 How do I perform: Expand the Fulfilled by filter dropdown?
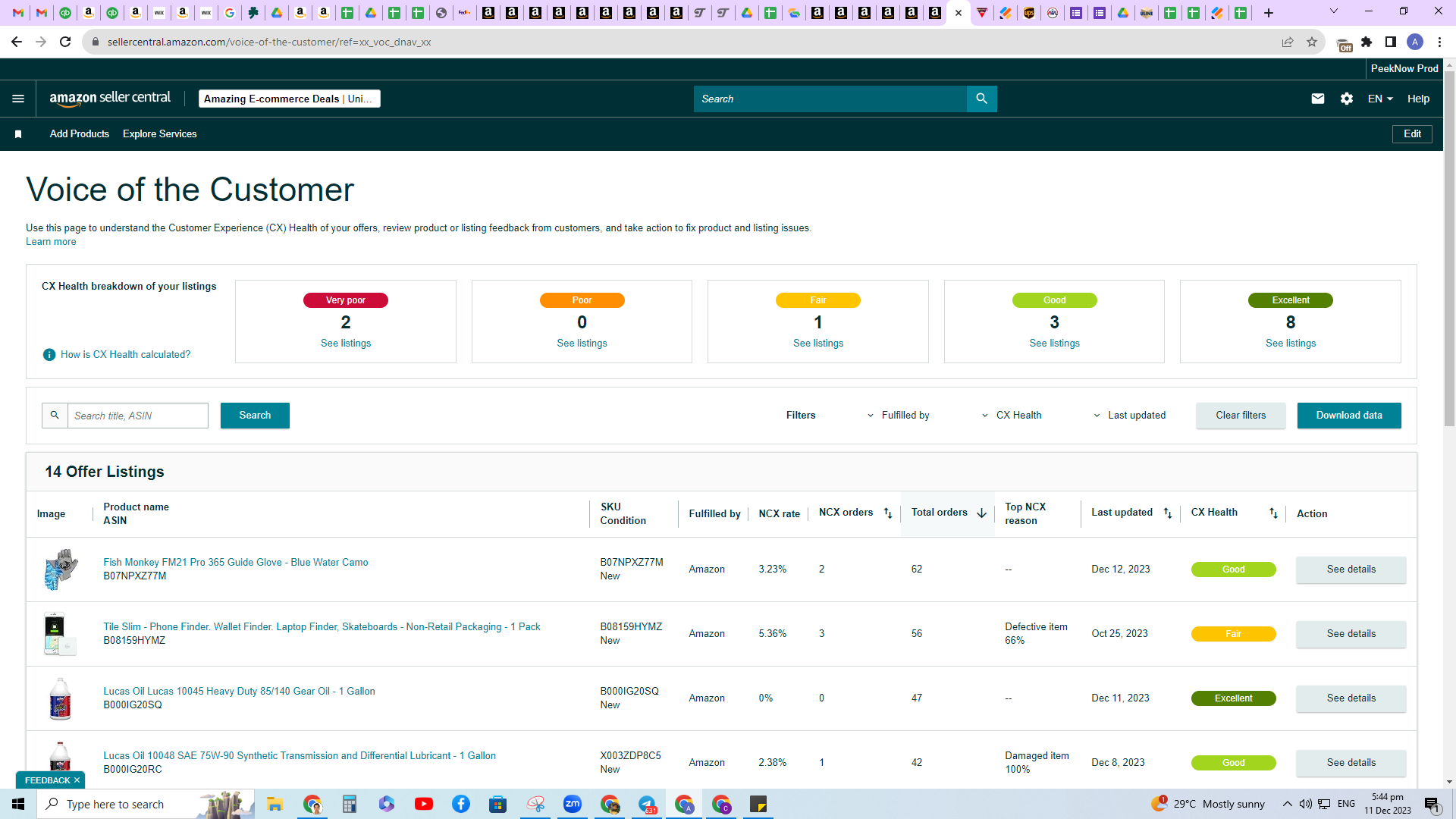pos(899,416)
